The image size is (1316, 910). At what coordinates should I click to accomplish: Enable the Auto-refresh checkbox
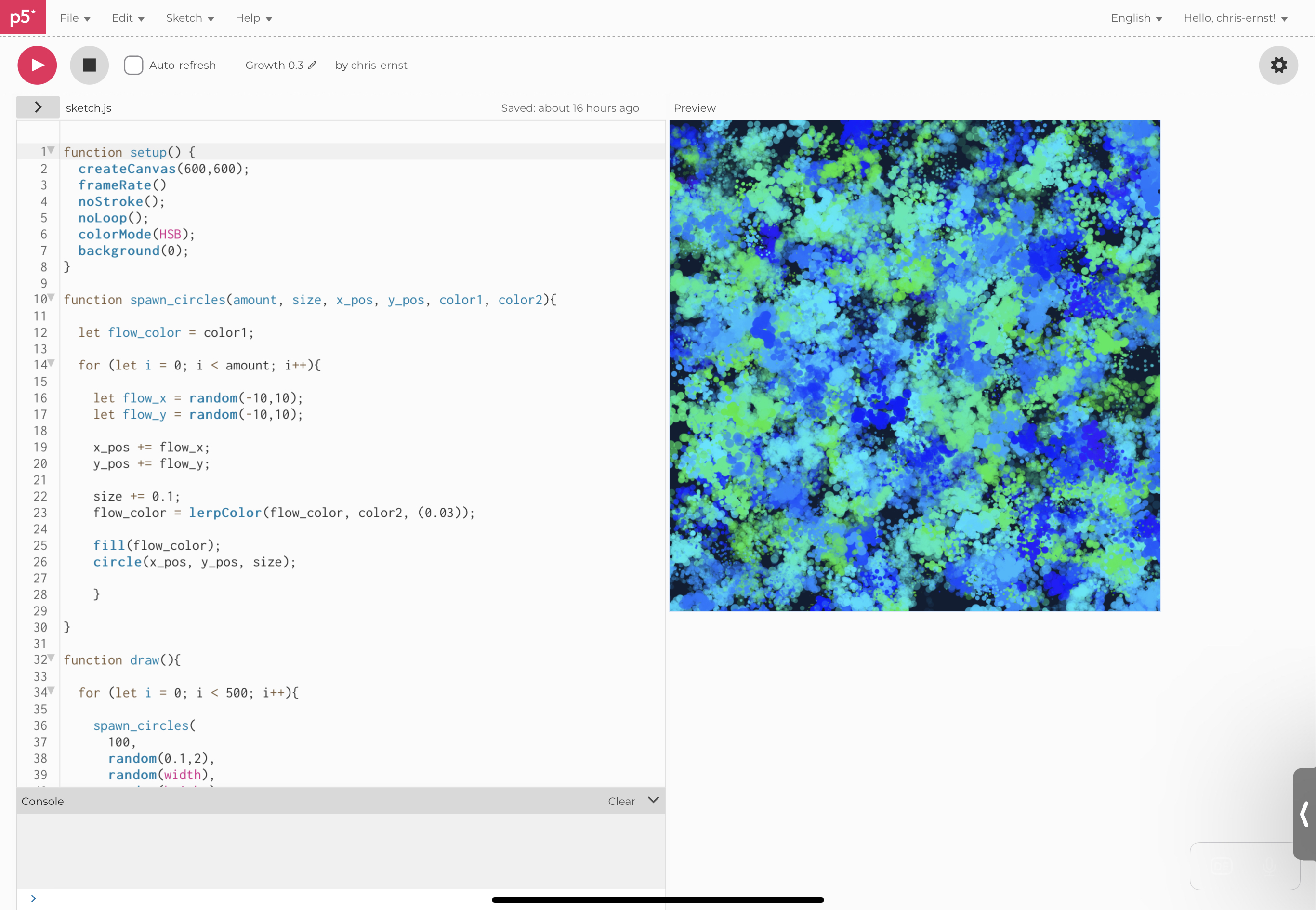(133, 65)
